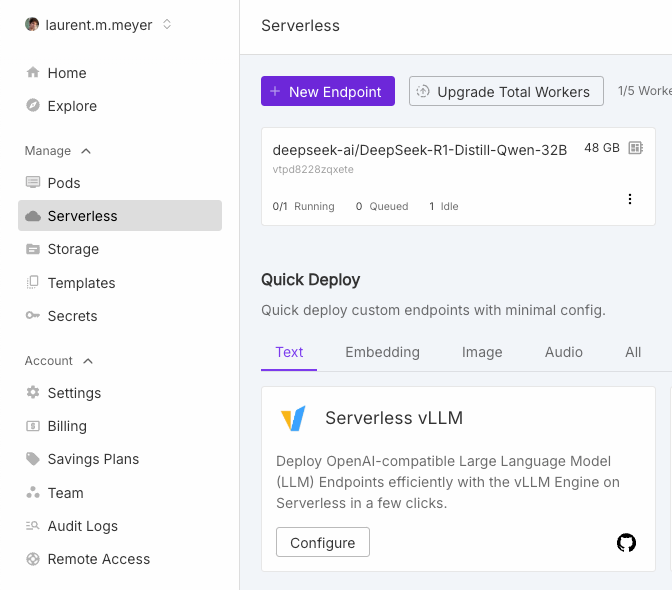Click endpoint ID vtpd8228zqxete
The width and height of the screenshot is (672, 590).
tap(313, 169)
